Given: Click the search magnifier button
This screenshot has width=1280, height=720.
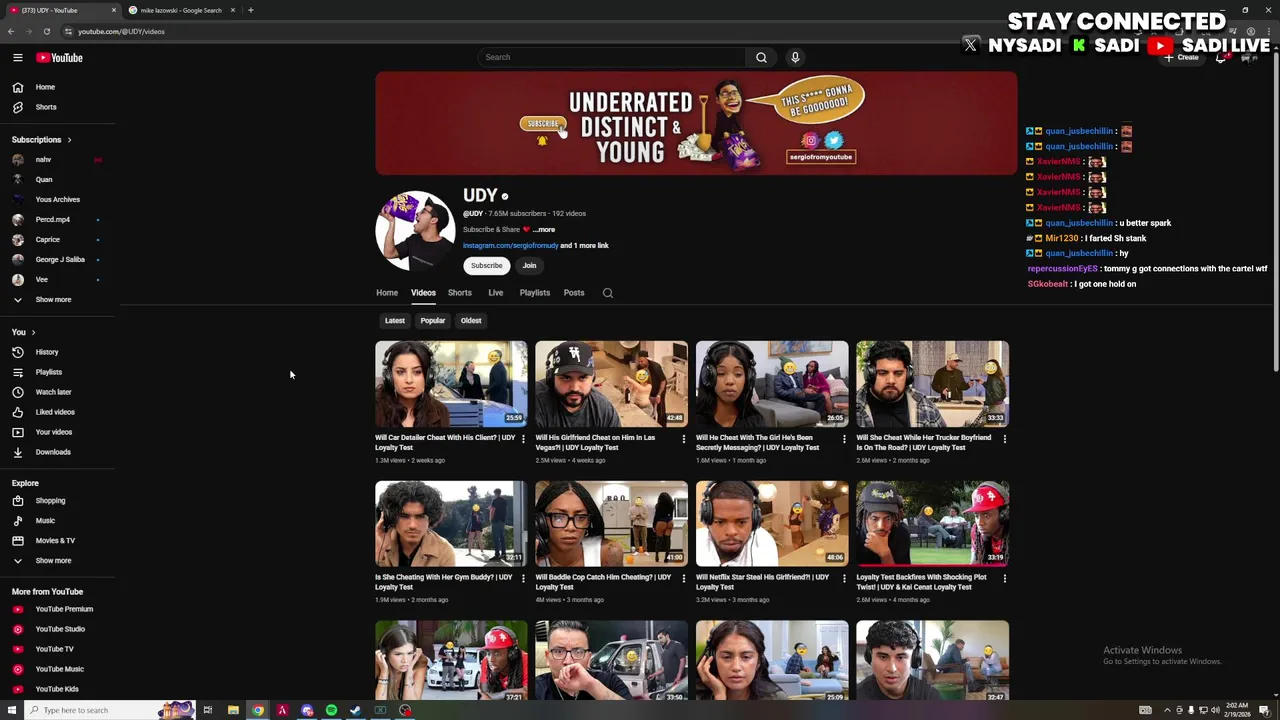Looking at the screenshot, I should point(761,57).
